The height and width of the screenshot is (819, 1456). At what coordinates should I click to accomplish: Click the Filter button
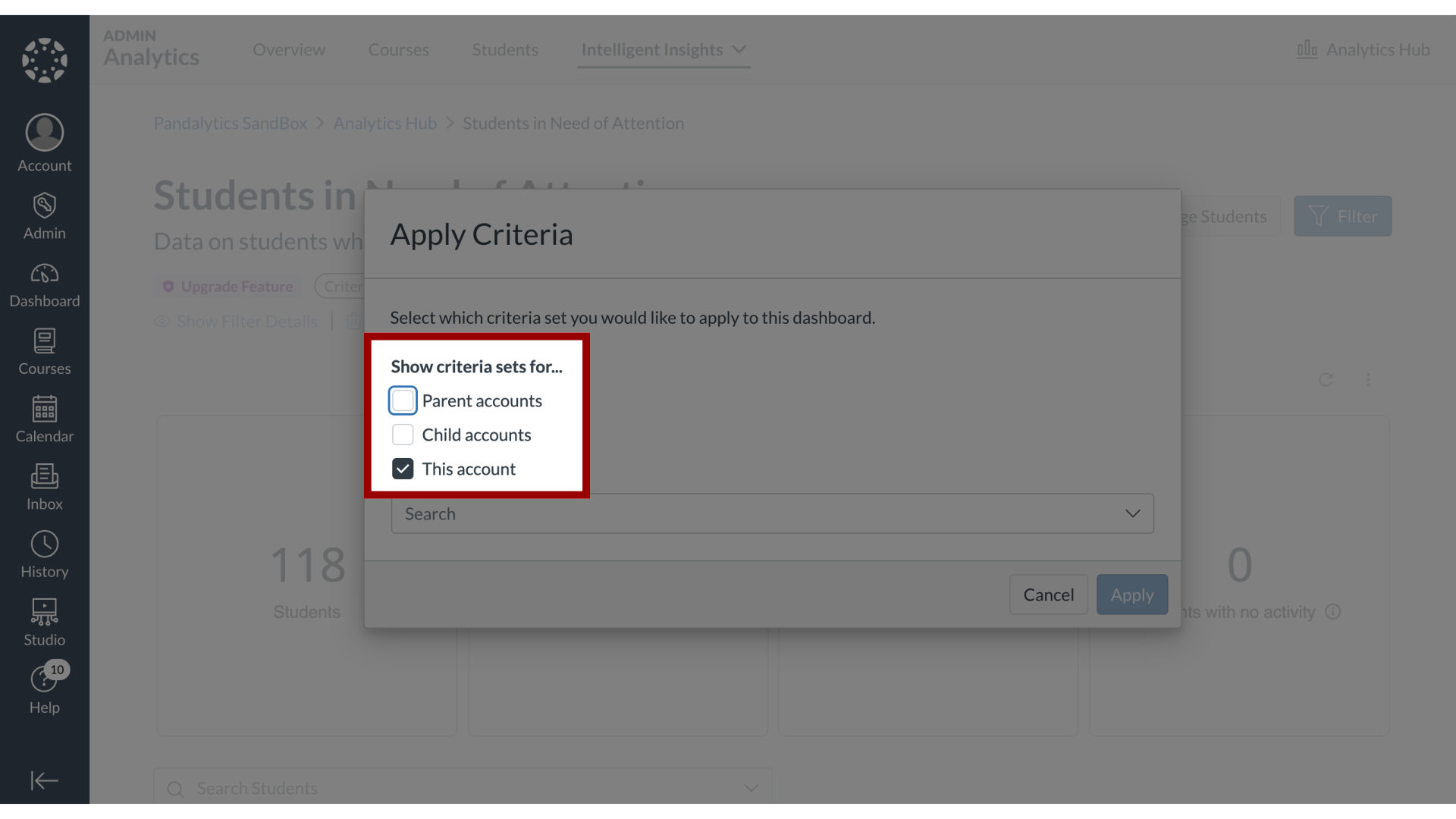[x=1343, y=216]
